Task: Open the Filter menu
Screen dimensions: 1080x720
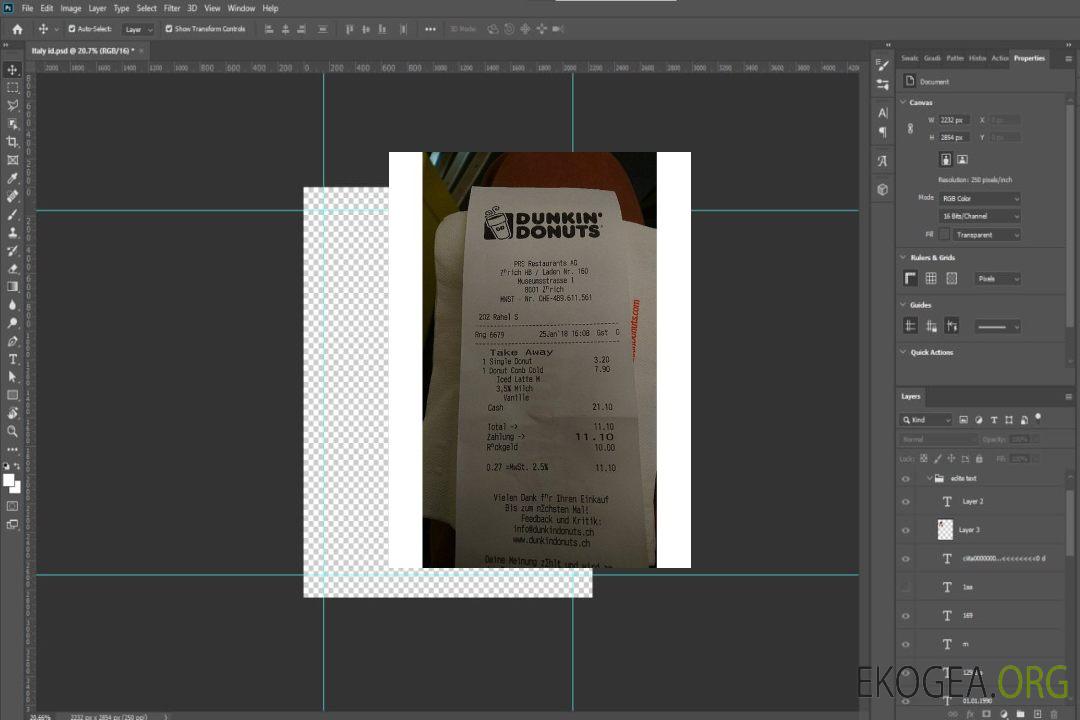Action: [172, 8]
